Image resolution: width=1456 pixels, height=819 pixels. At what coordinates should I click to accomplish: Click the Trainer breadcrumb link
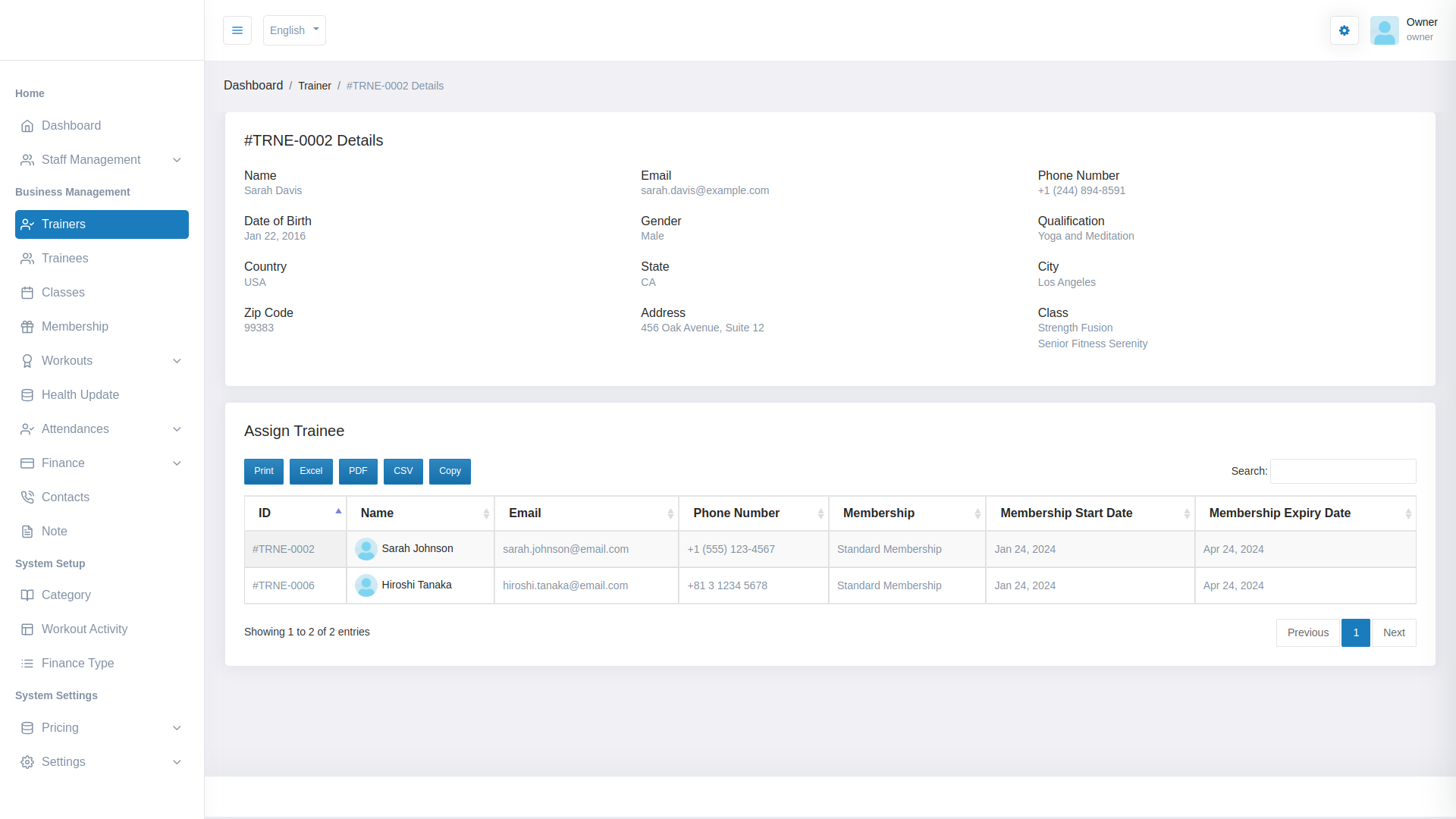pos(315,86)
